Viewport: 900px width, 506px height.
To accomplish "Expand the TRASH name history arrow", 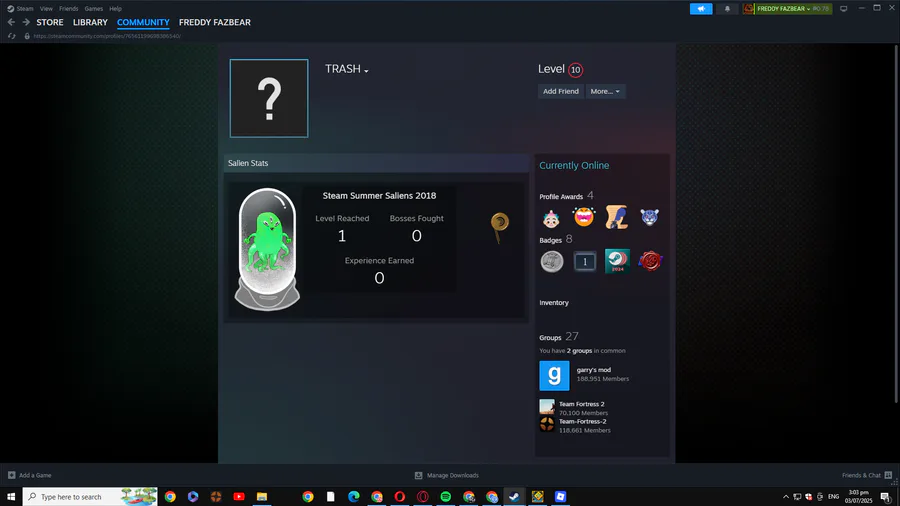I will tap(366, 71).
